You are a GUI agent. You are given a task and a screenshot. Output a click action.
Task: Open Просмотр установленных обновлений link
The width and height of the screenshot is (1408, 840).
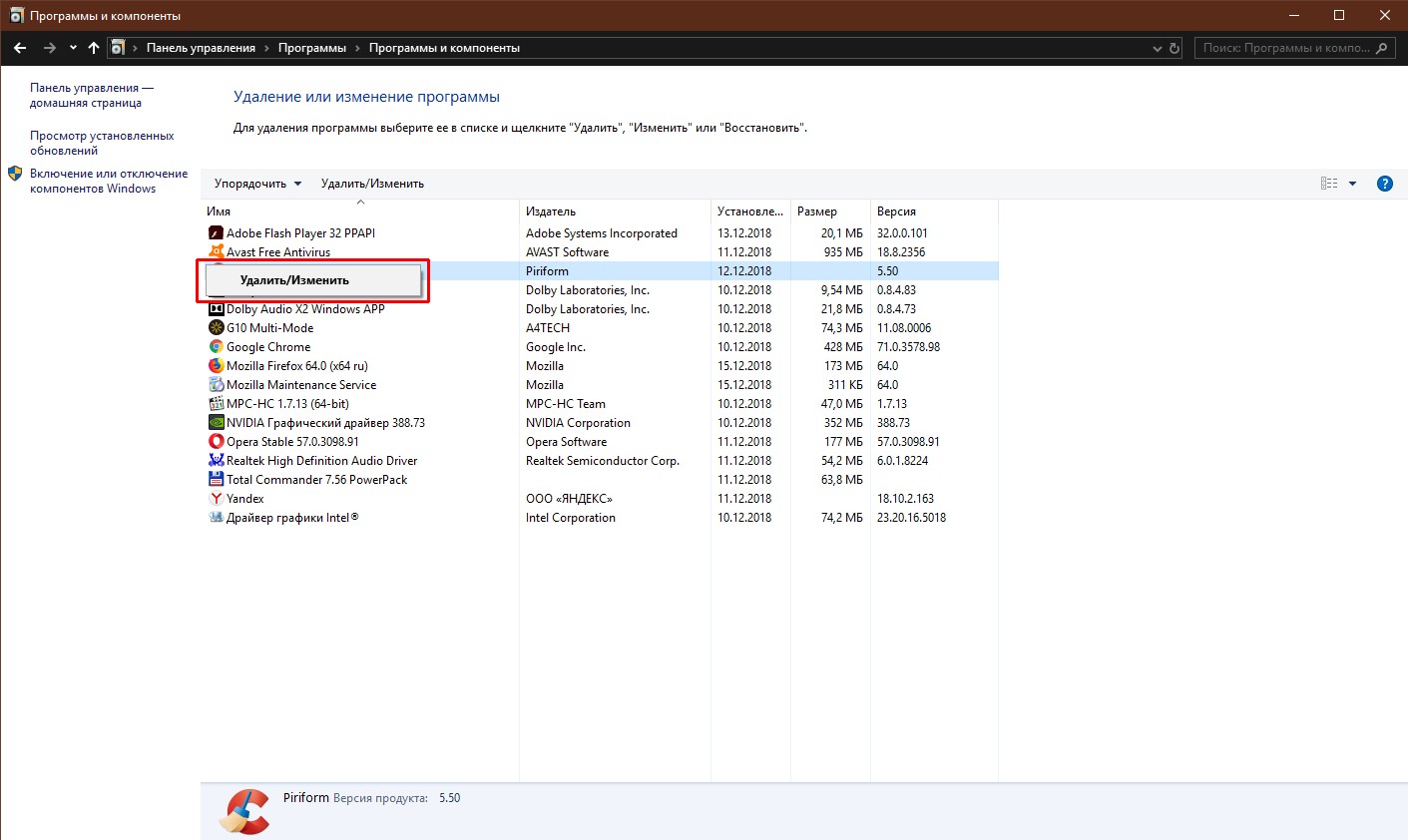click(102, 144)
